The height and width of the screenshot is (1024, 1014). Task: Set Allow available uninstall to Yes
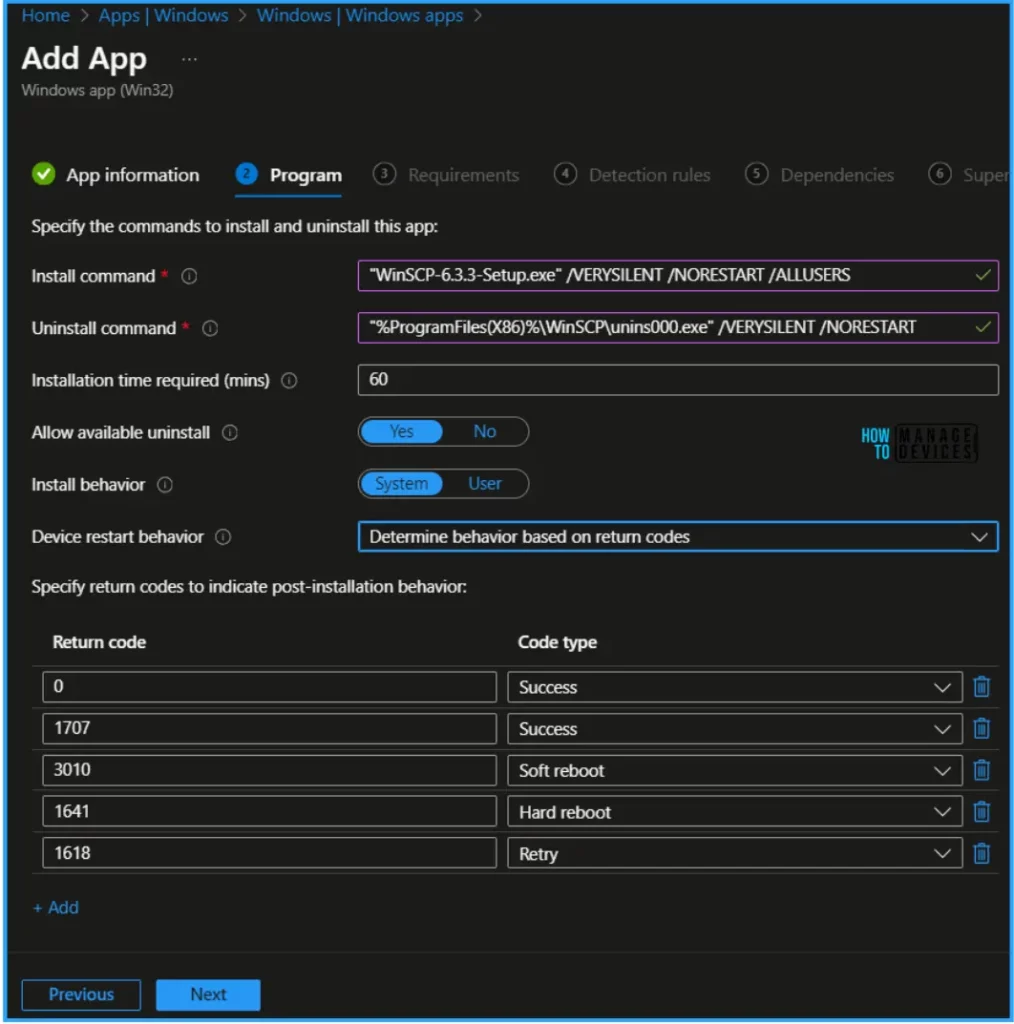(401, 432)
